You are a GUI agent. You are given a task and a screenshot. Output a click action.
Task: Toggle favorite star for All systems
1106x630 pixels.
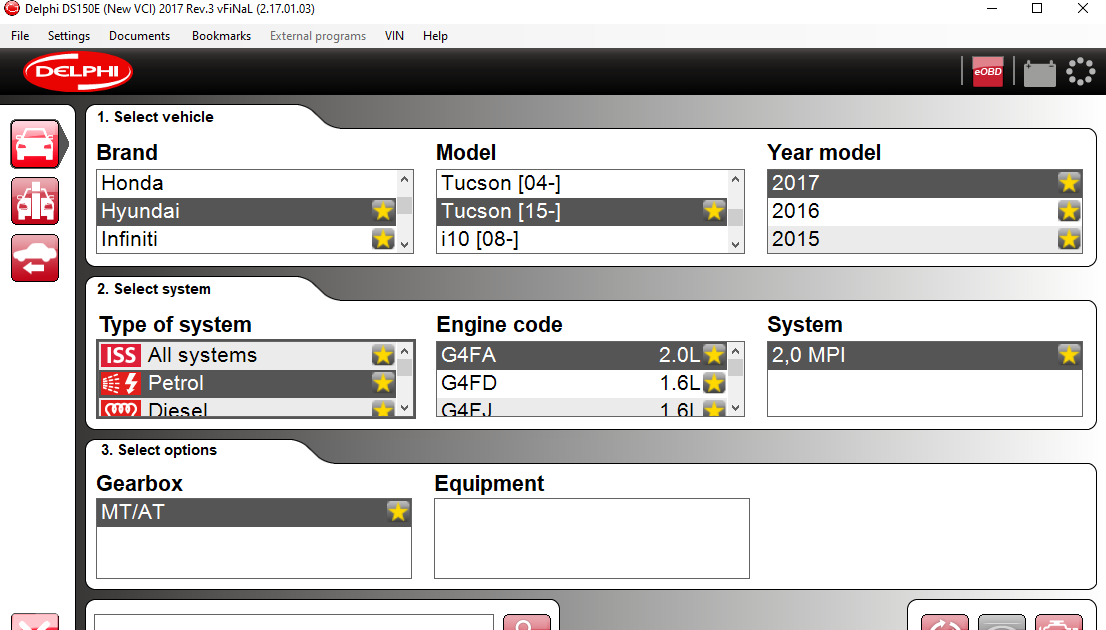click(383, 355)
